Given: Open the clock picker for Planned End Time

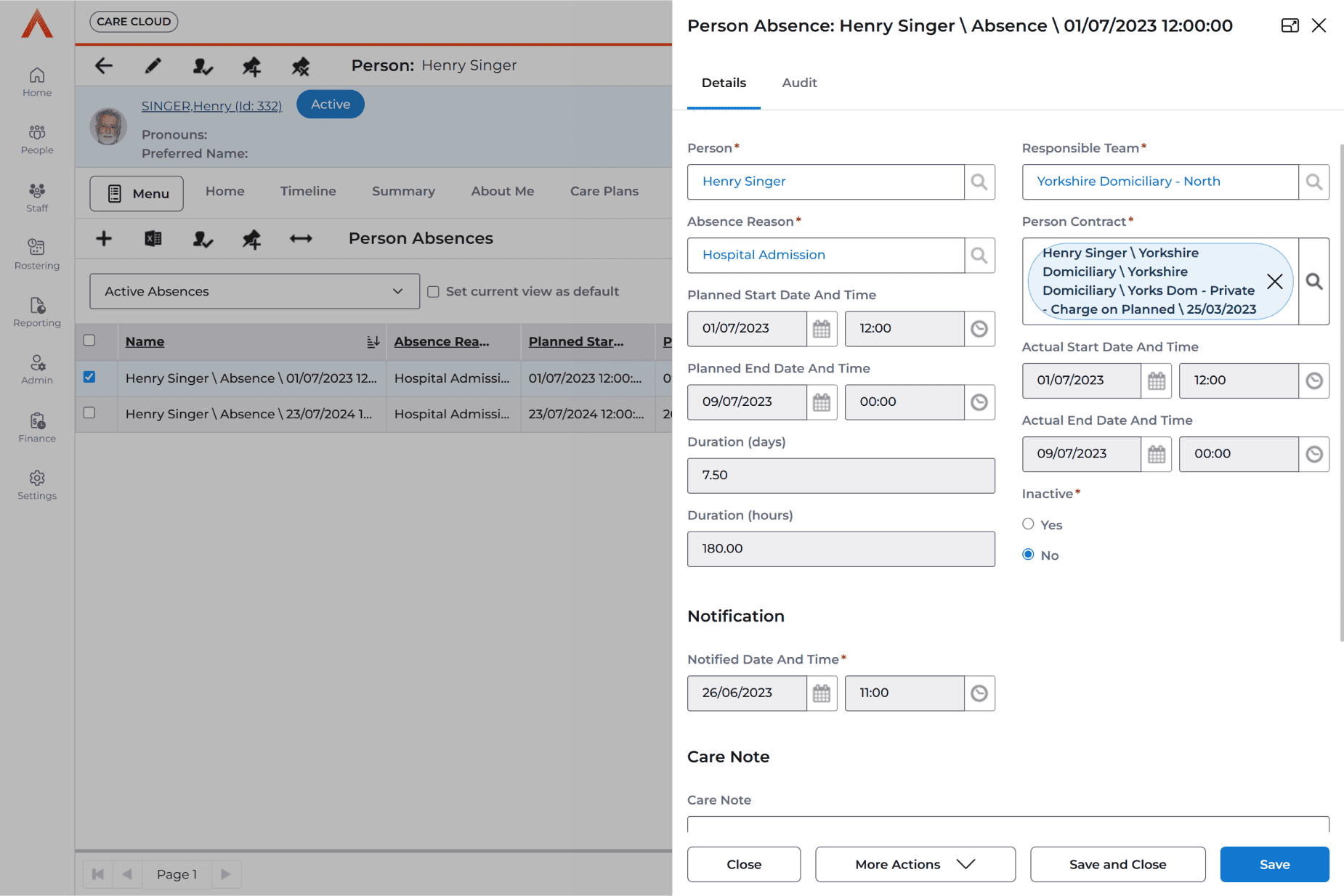Looking at the screenshot, I should 979,402.
